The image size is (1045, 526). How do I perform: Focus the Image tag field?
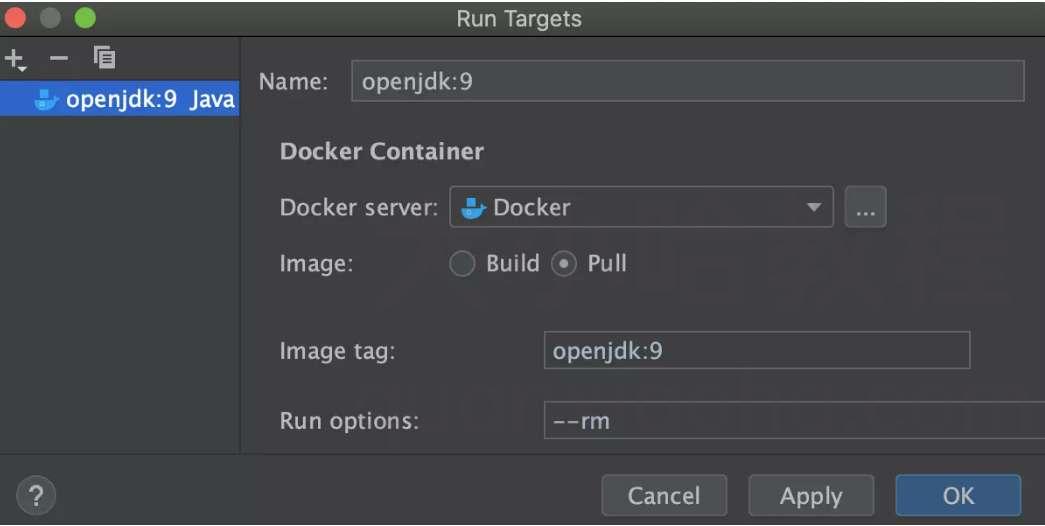click(757, 351)
